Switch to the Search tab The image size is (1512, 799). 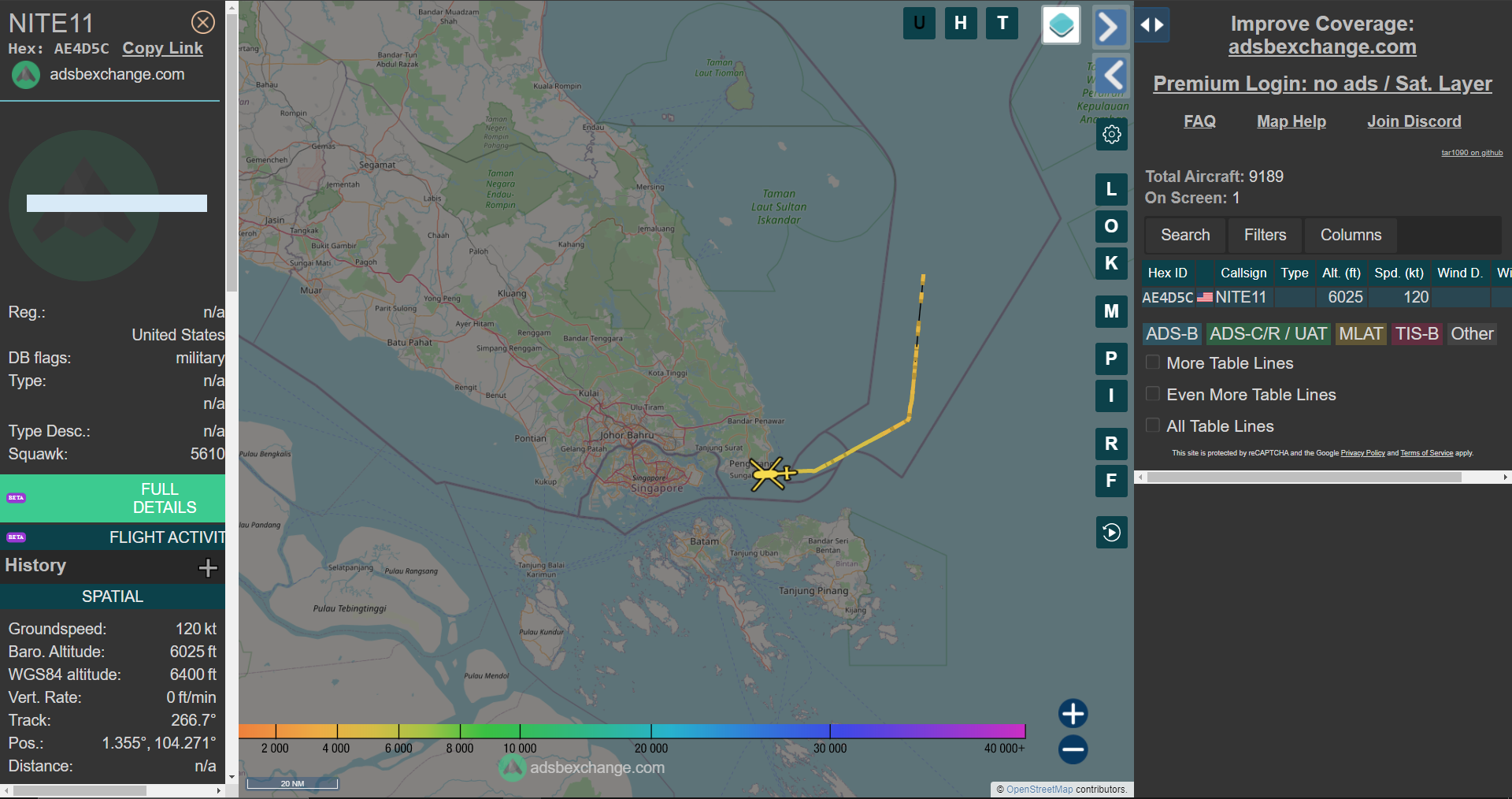coord(1185,235)
